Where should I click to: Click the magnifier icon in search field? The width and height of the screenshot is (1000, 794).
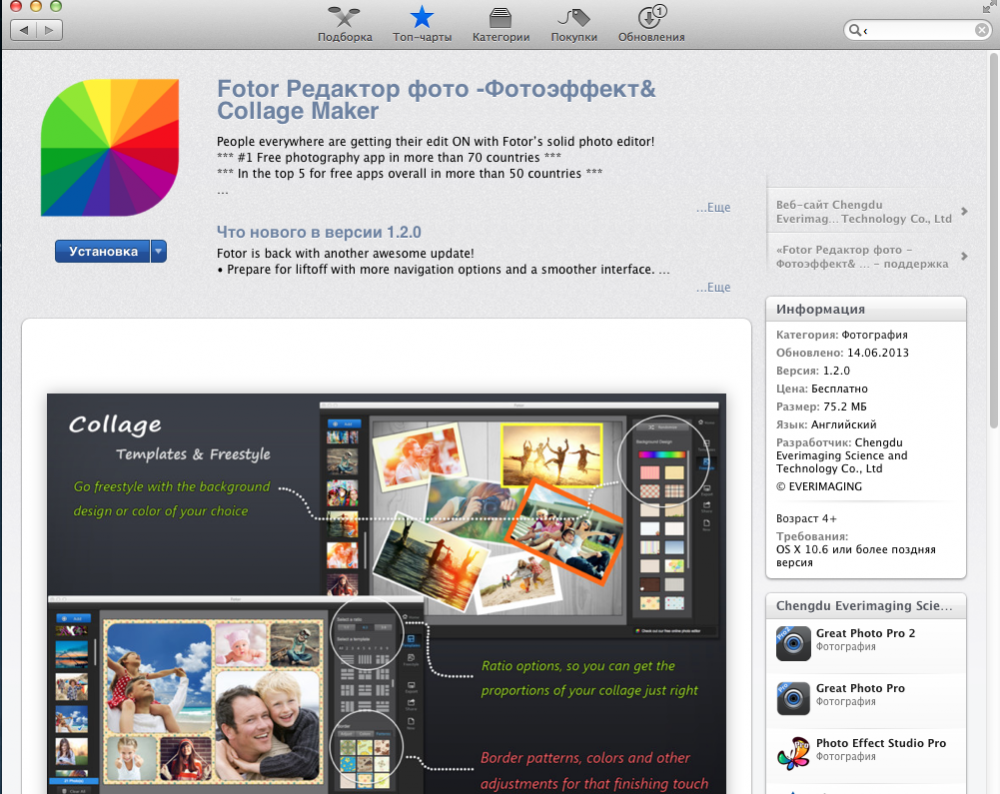(854, 30)
